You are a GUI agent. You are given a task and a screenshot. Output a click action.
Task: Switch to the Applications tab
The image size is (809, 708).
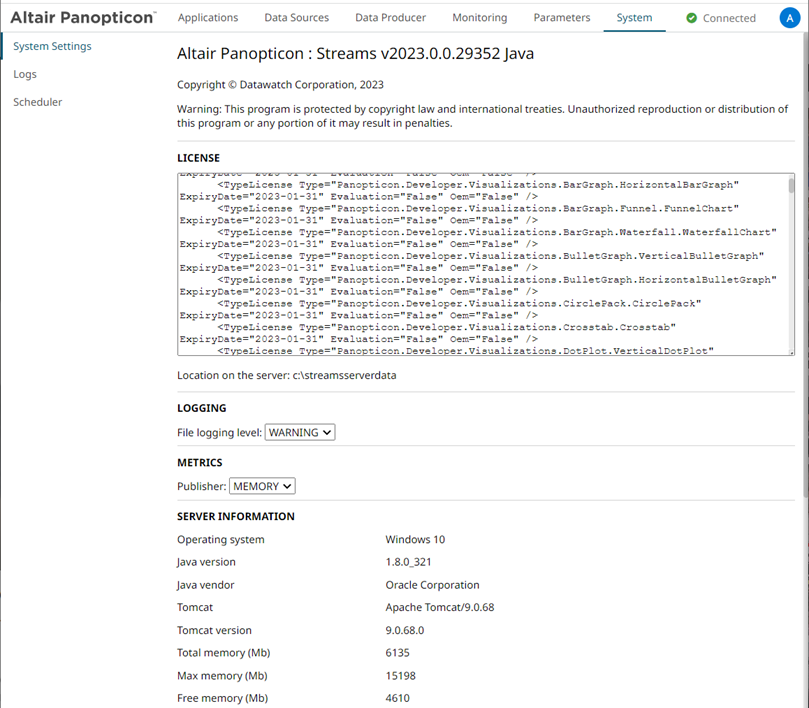pos(208,18)
